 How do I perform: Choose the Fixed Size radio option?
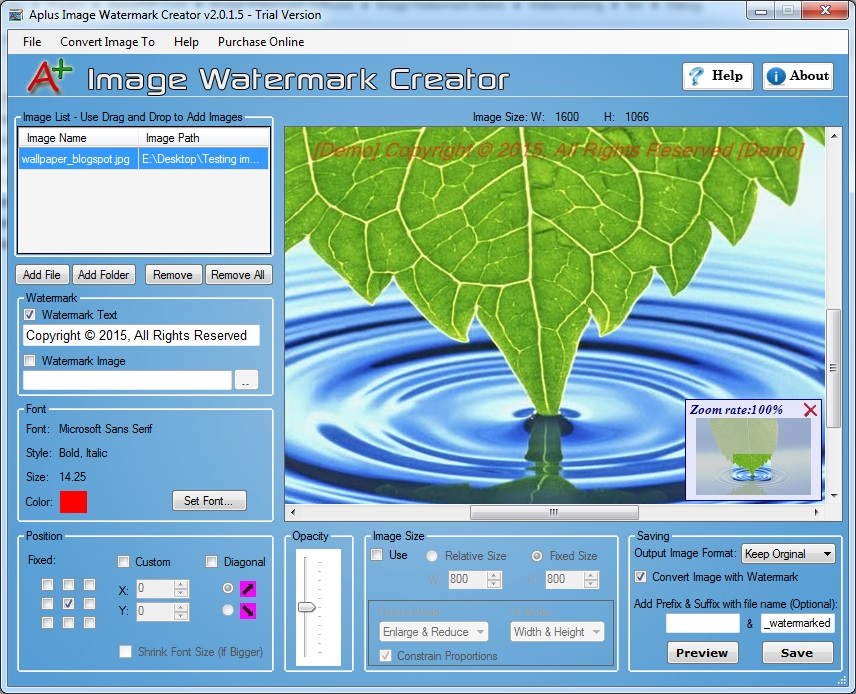pyautogui.click(x=537, y=556)
